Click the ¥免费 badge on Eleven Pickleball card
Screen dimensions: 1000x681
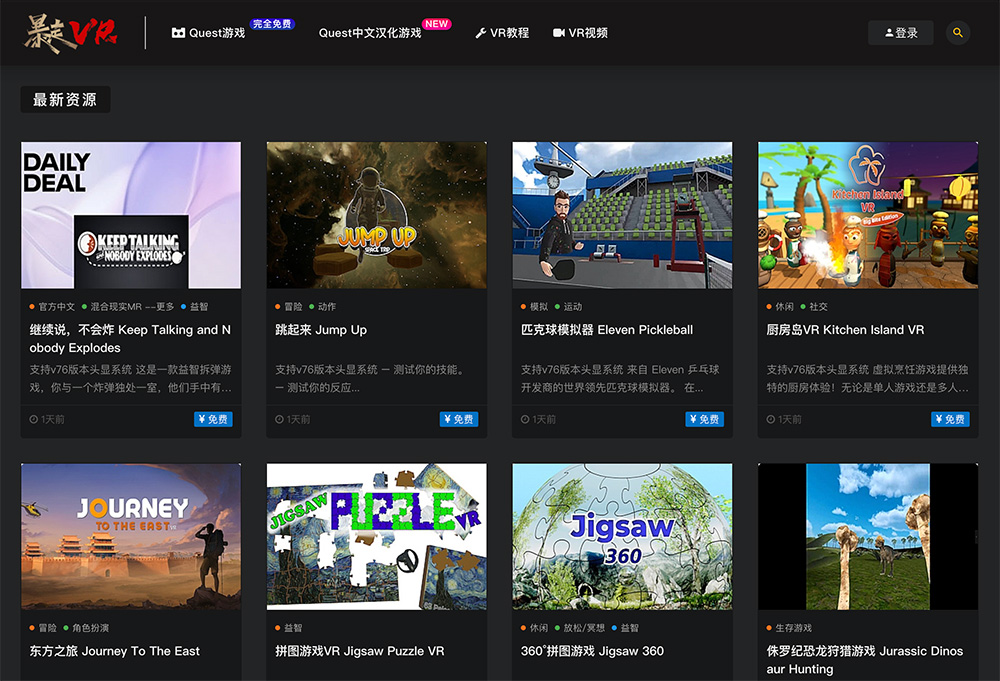coord(704,419)
